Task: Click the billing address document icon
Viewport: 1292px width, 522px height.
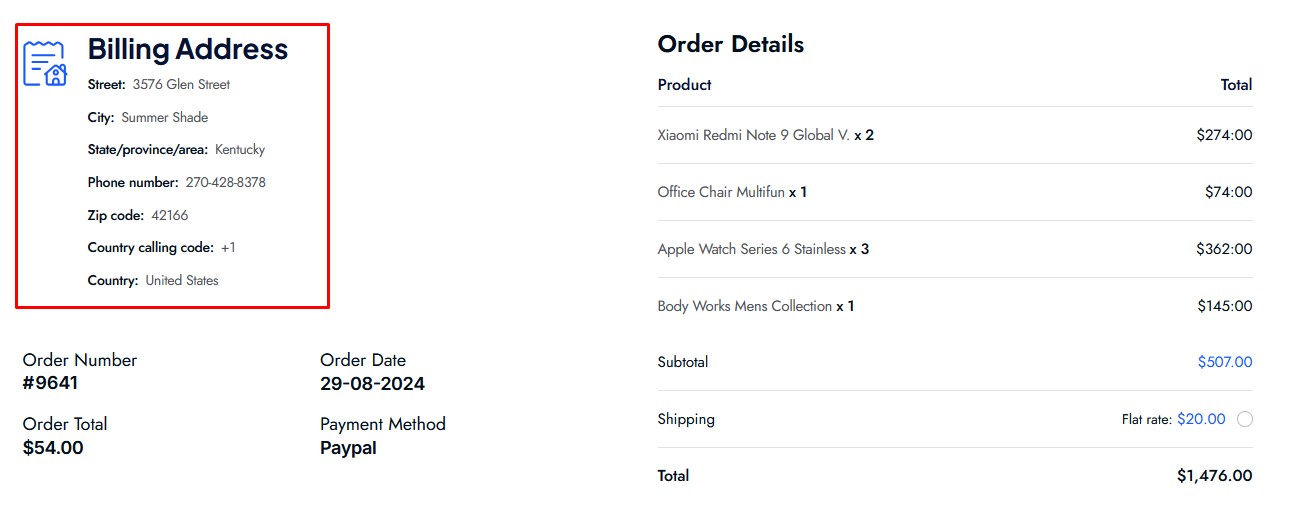Action: coord(45,64)
